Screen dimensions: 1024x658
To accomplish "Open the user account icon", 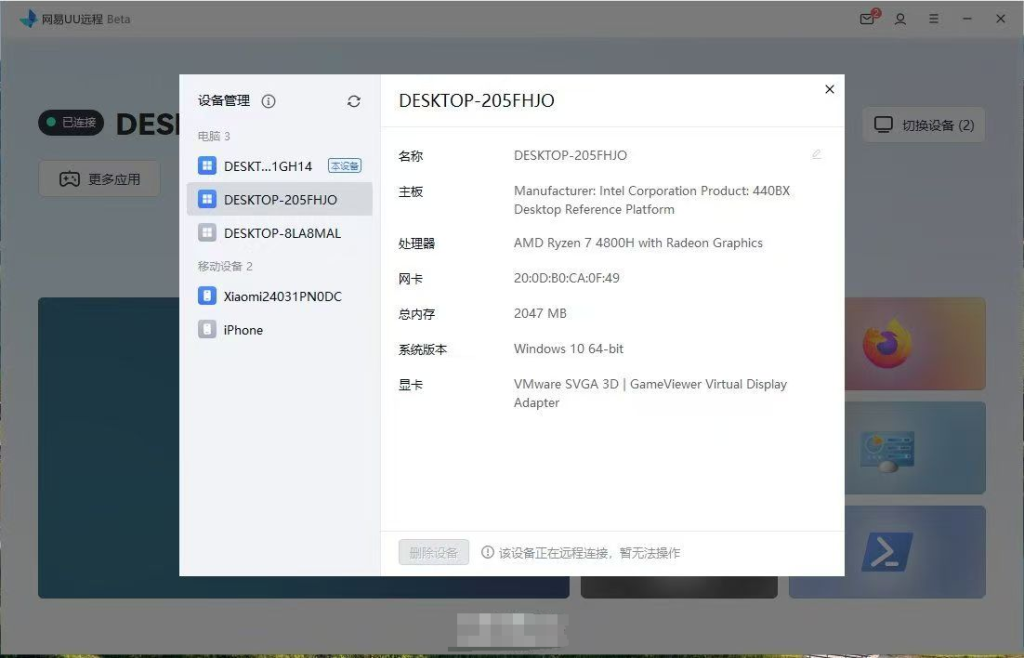I will point(900,19).
